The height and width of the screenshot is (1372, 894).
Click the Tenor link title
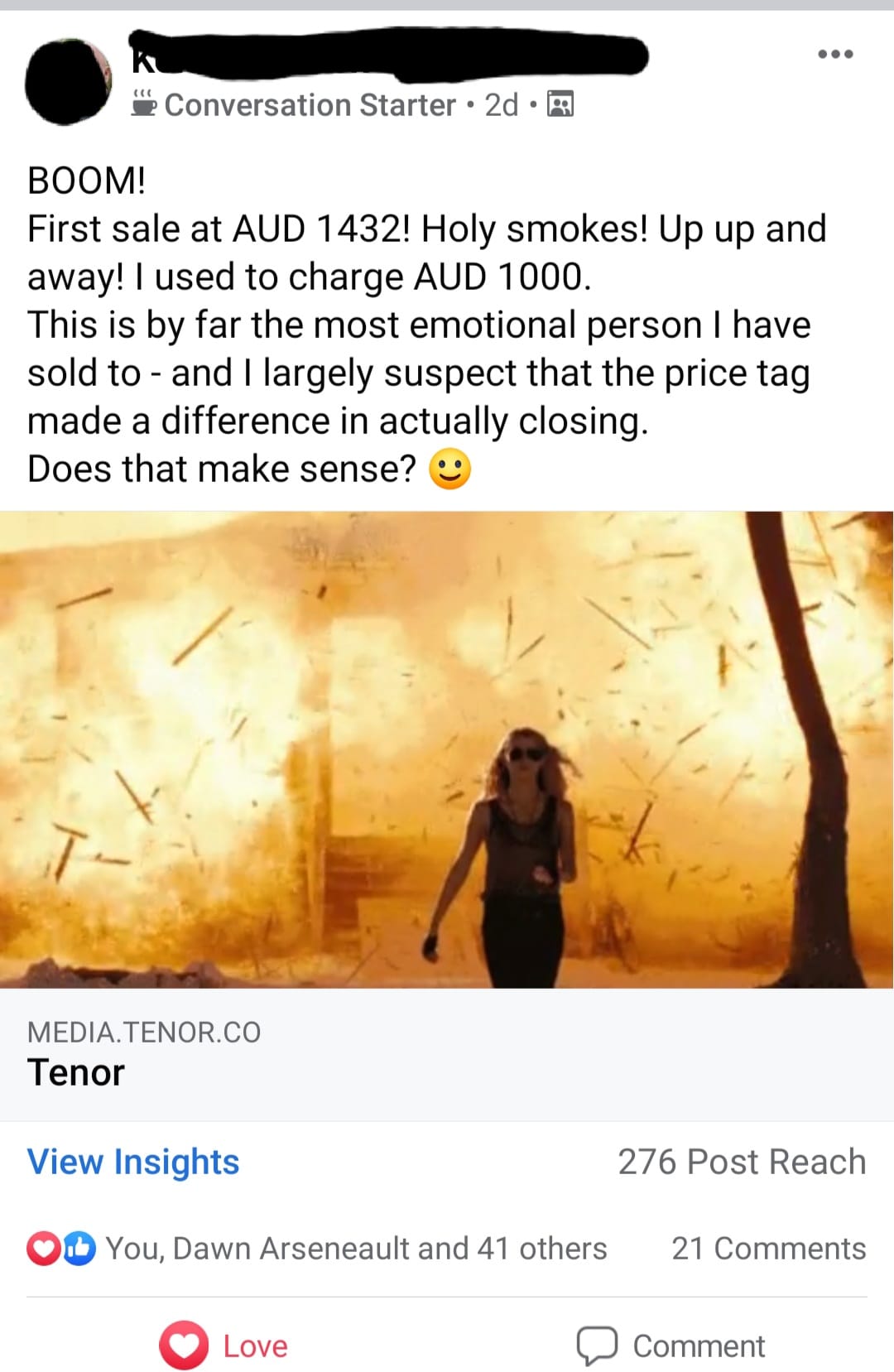tap(75, 1072)
